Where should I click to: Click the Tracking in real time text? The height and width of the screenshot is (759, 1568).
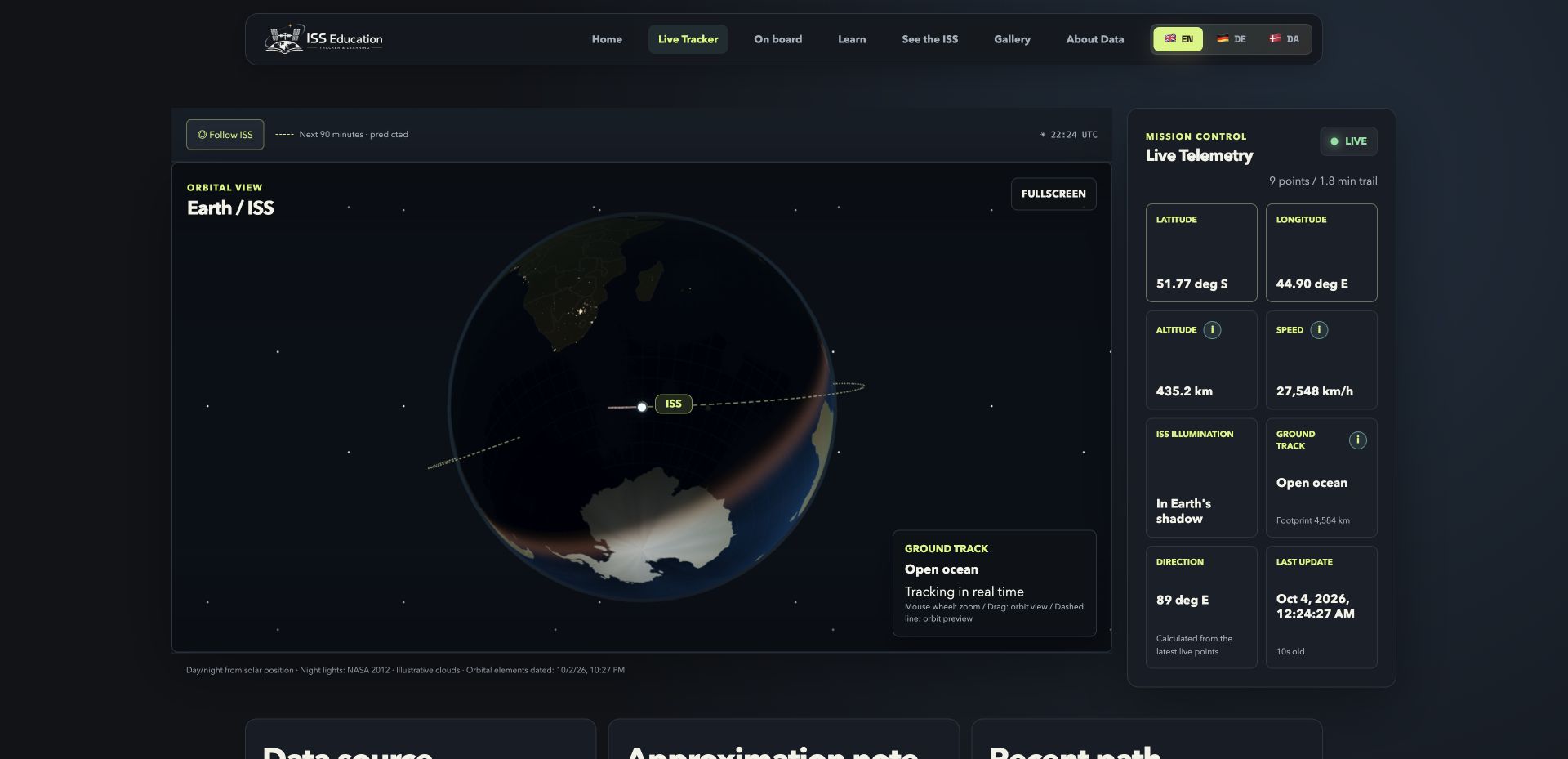pos(964,592)
